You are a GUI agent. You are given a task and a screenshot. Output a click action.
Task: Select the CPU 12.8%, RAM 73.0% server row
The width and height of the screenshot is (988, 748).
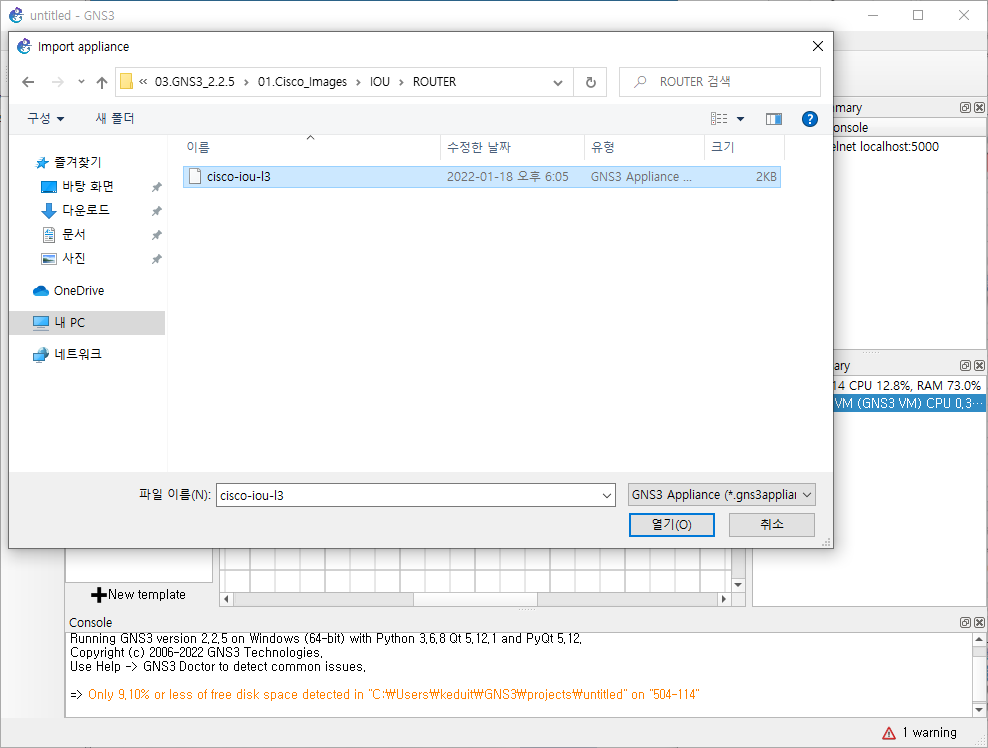(908, 386)
